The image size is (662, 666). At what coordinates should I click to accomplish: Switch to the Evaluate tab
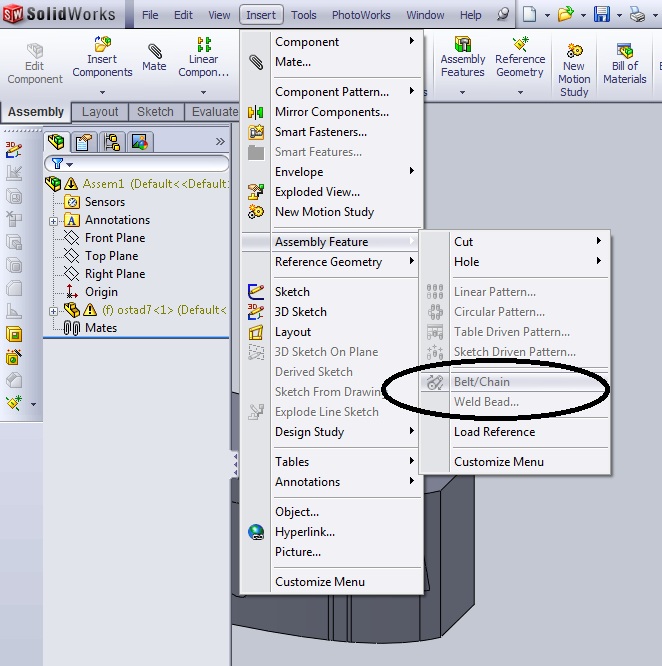tap(214, 112)
